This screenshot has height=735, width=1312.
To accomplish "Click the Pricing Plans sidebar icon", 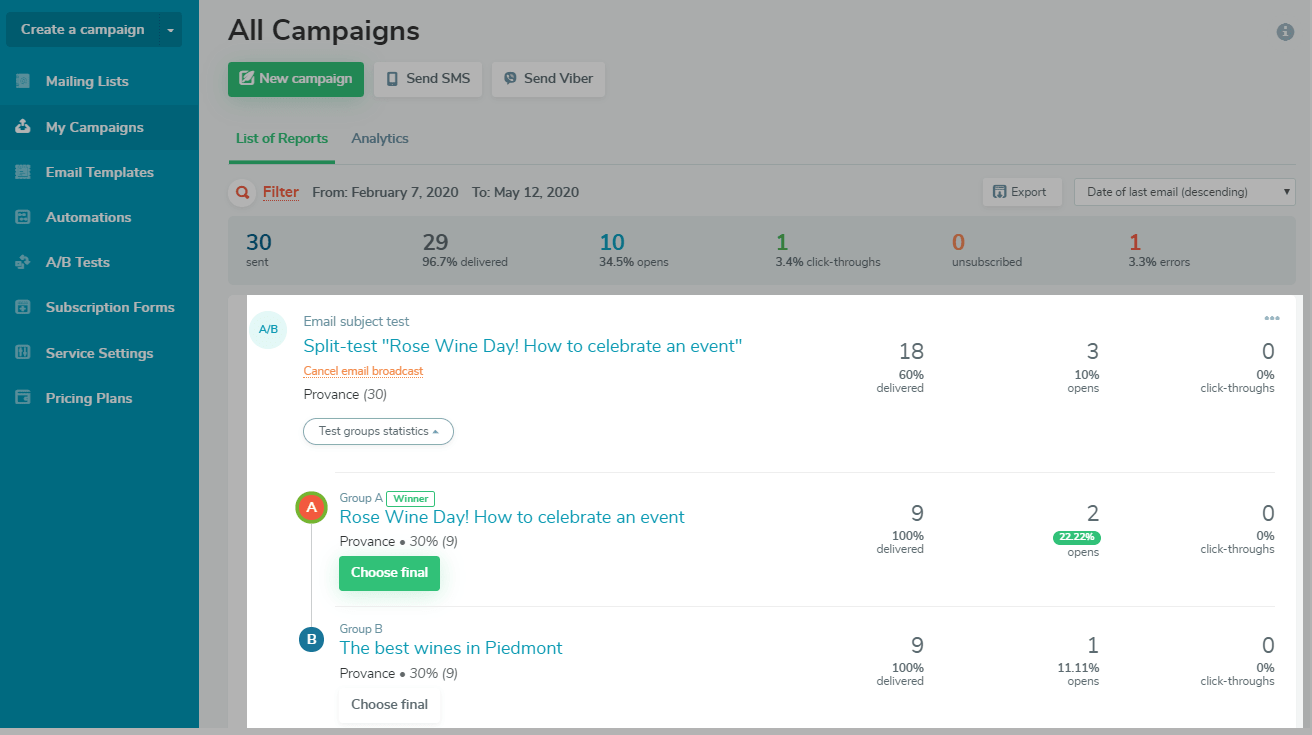I will (23, 398).
